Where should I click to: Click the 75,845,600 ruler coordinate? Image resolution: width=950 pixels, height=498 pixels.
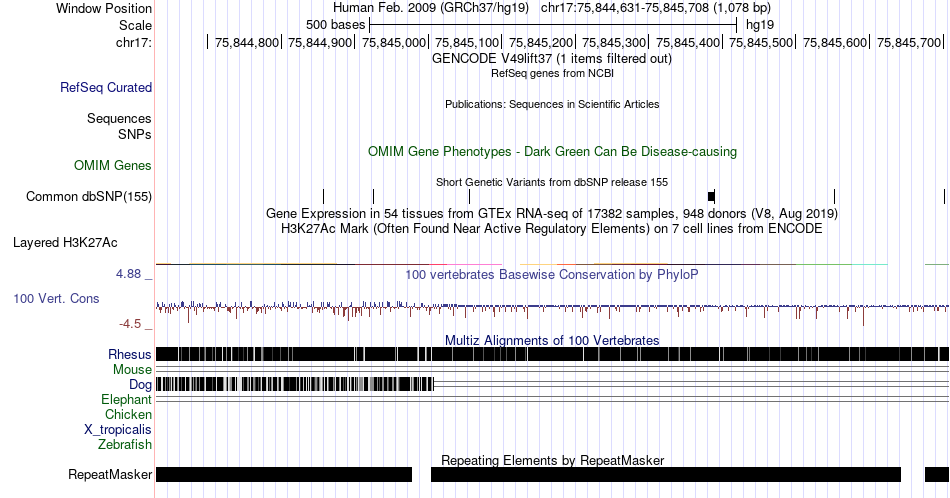coord(835,42)
